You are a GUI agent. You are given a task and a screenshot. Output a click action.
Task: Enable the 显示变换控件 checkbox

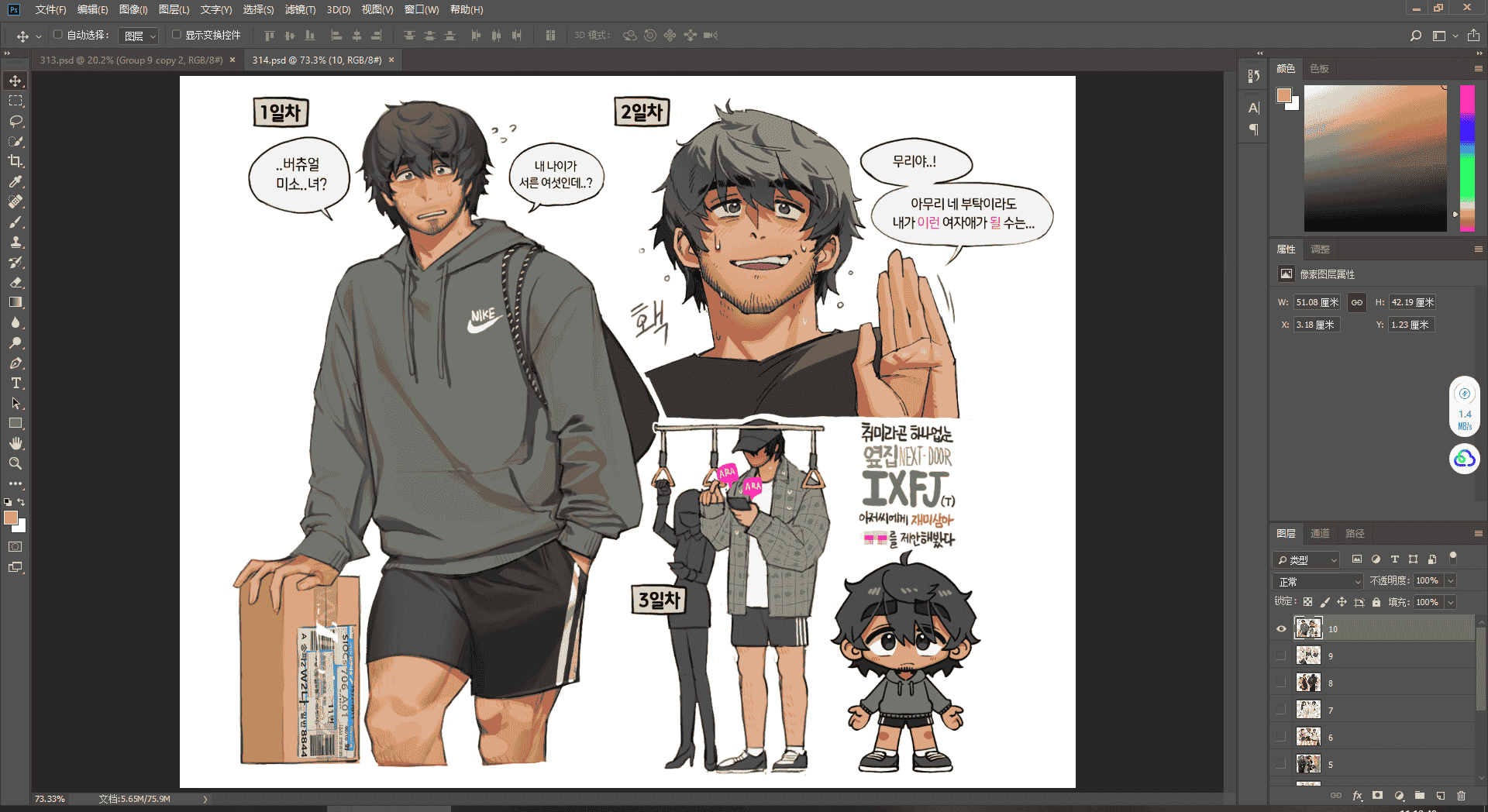point(176,35)
